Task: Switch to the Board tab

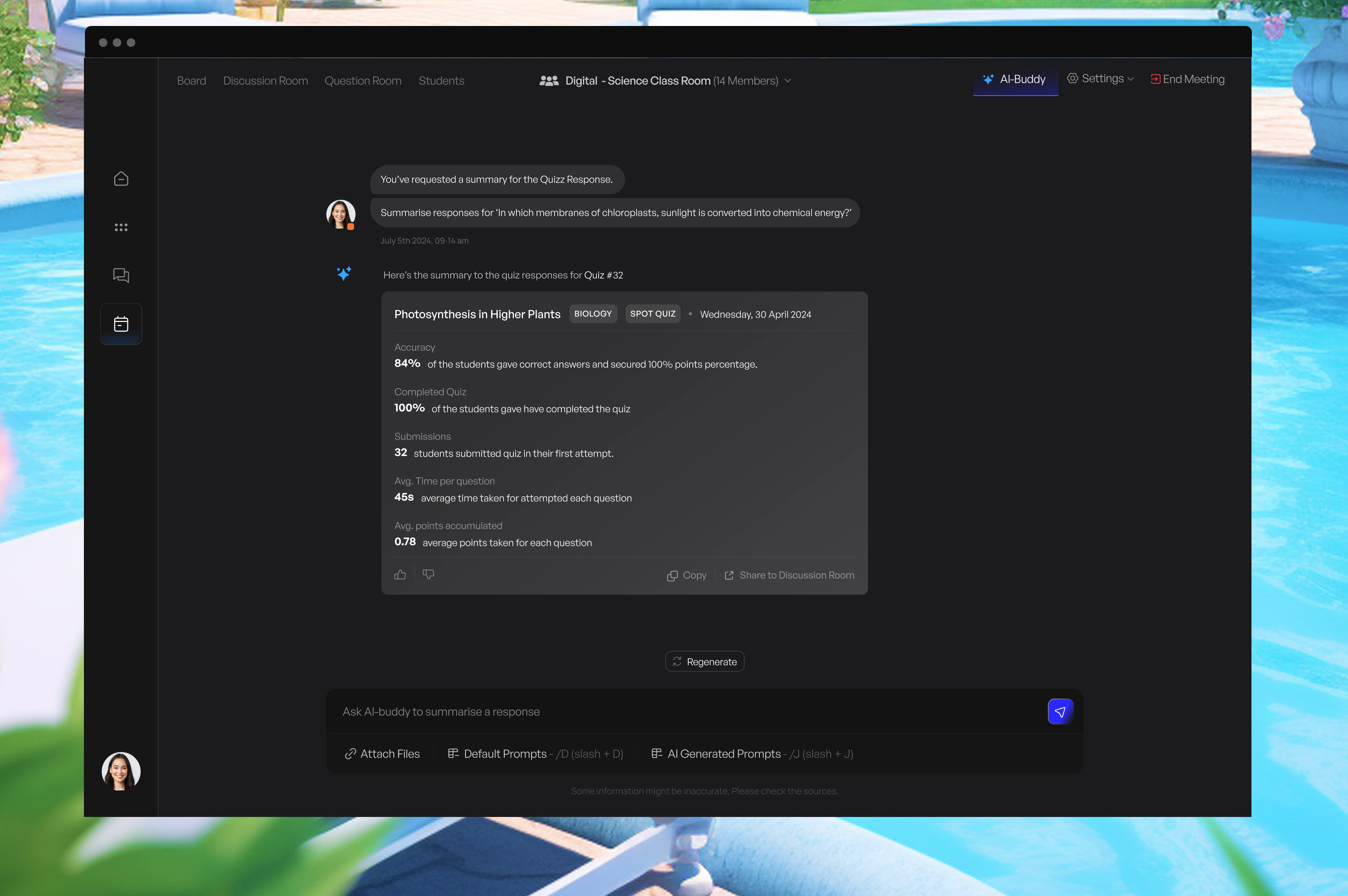Action: (191, 80)
